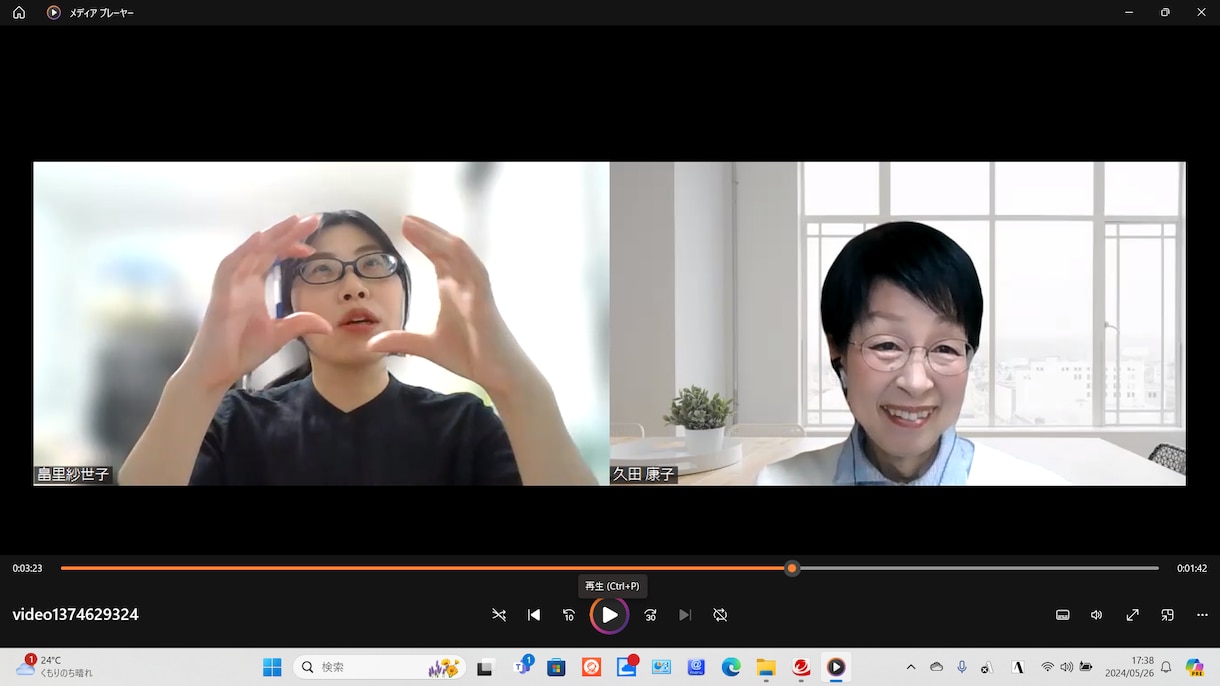Toggle shuffle mode
Image resolution: width=1220 pixels, height=686 pixels.
499,615
